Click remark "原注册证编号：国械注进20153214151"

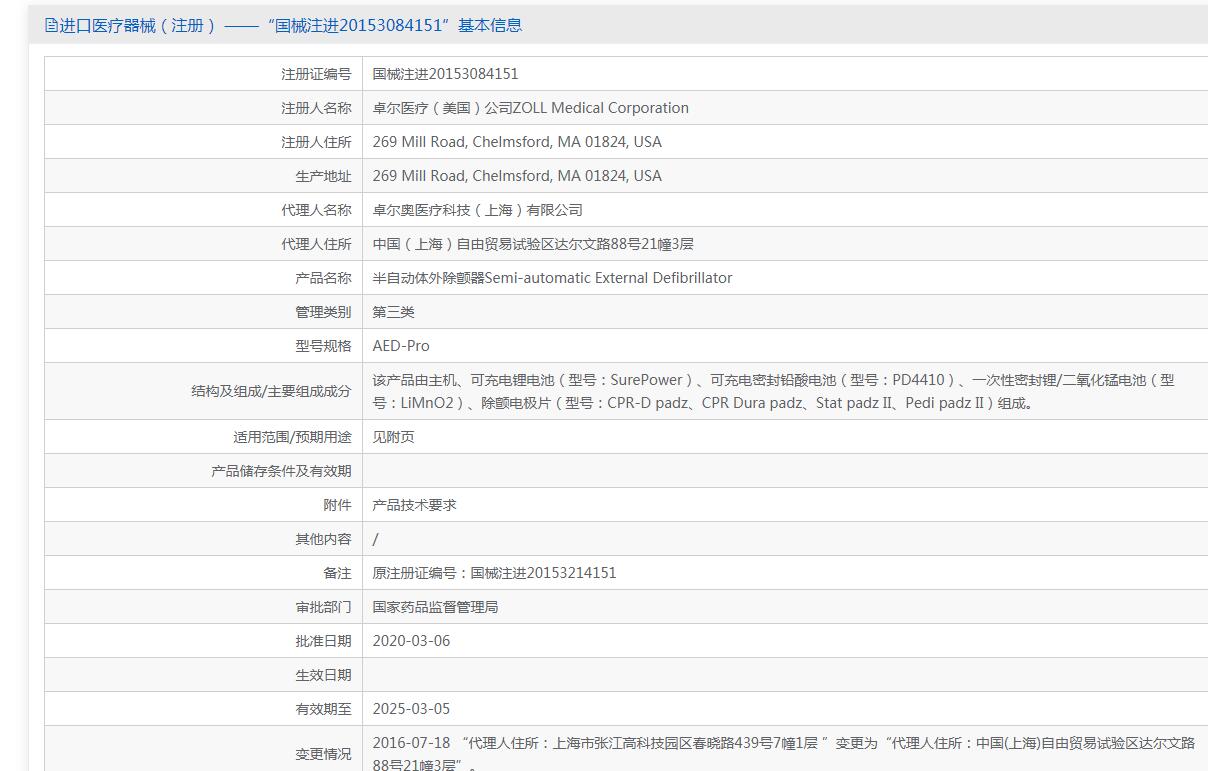click(x=494, y=573)
